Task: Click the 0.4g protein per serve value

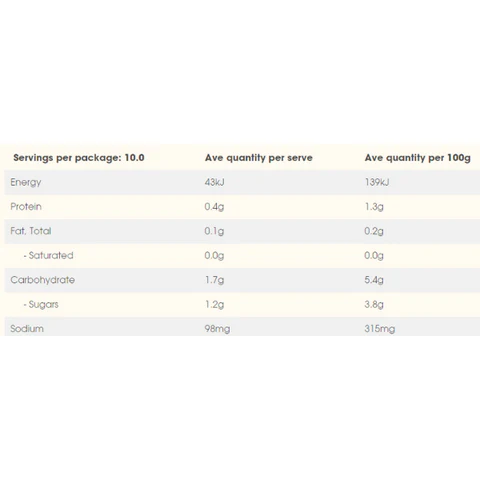Action: click(214, 207)
